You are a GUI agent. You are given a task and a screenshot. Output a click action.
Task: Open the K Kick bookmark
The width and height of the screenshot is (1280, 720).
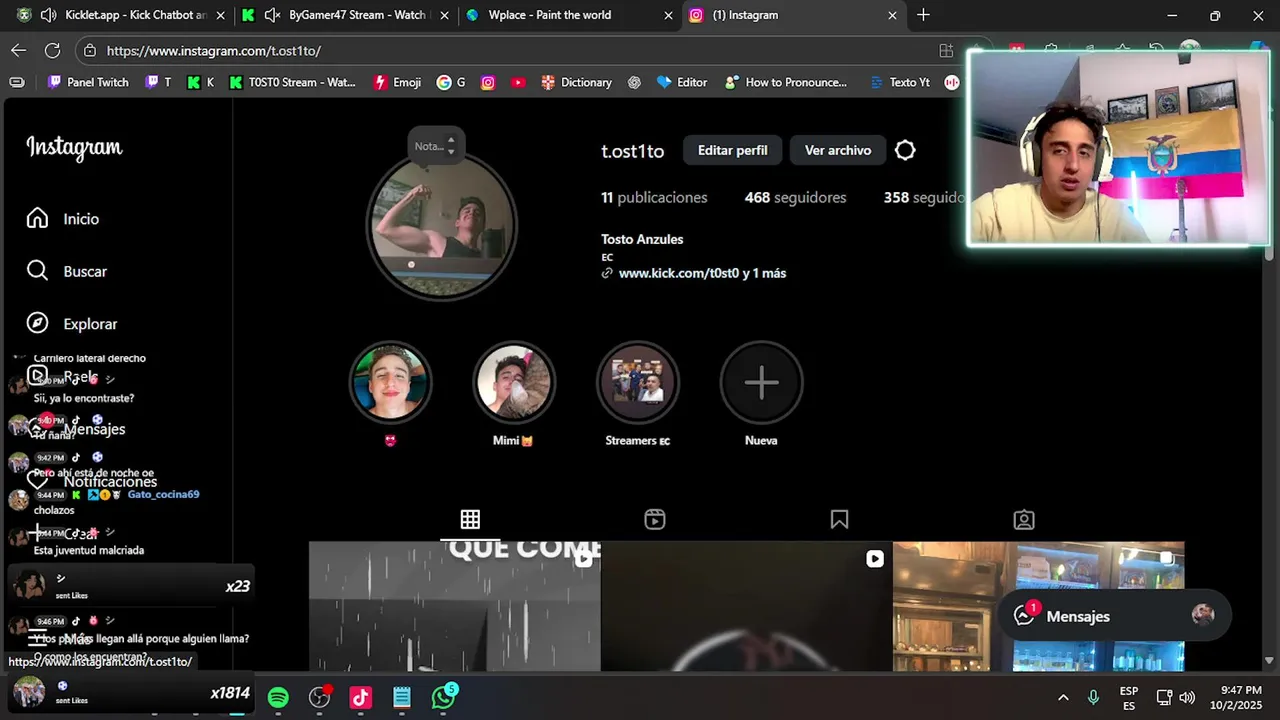200,83
